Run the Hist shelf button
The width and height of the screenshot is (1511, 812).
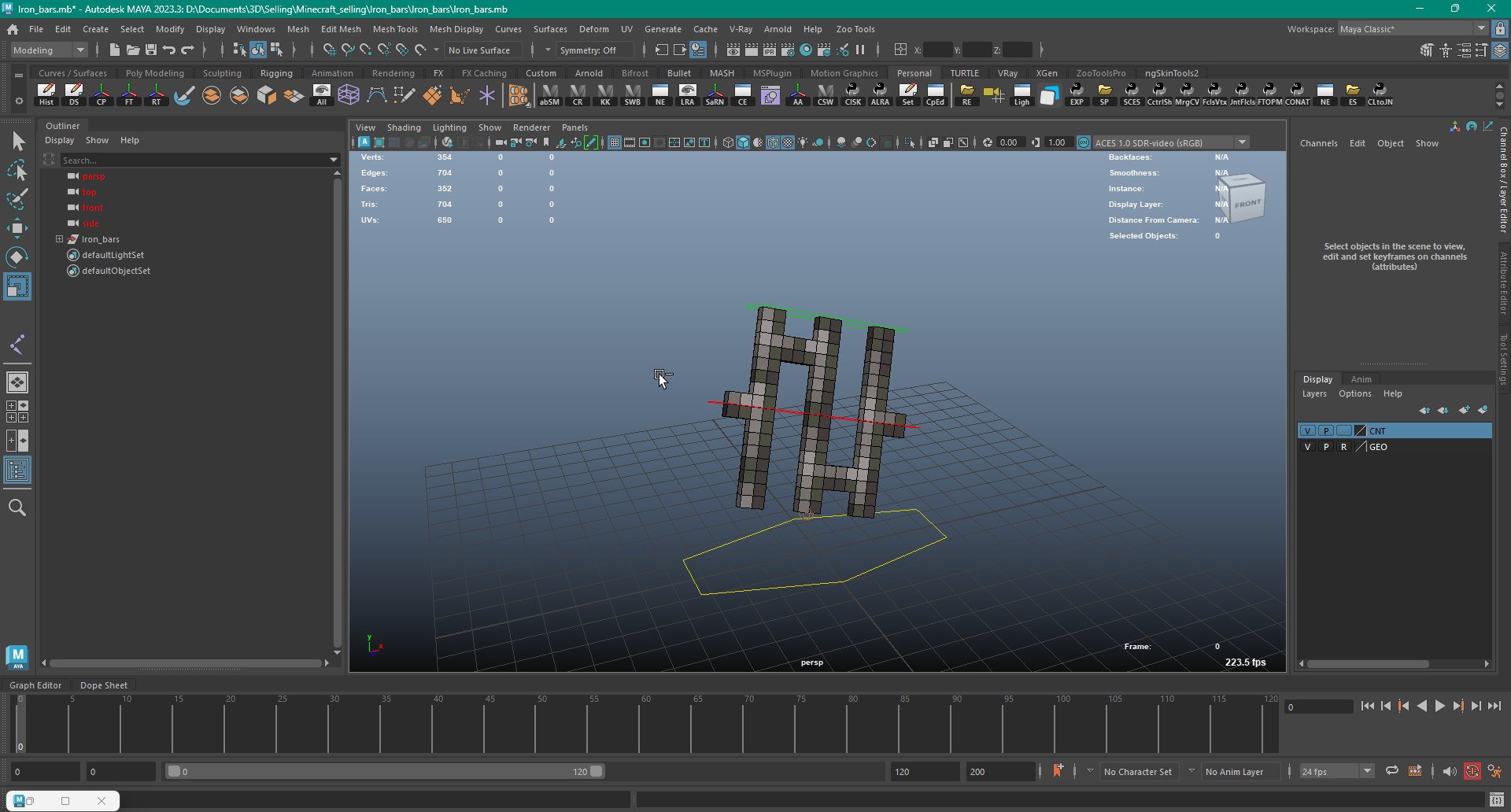(x=46, y=94)
